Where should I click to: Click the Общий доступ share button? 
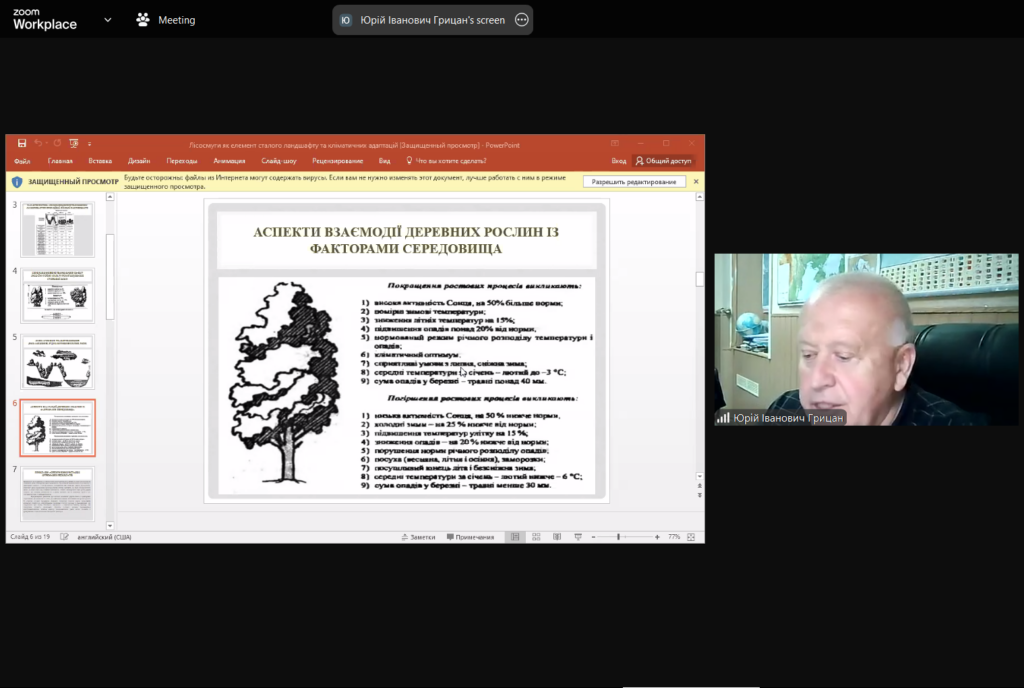[664, 161]
